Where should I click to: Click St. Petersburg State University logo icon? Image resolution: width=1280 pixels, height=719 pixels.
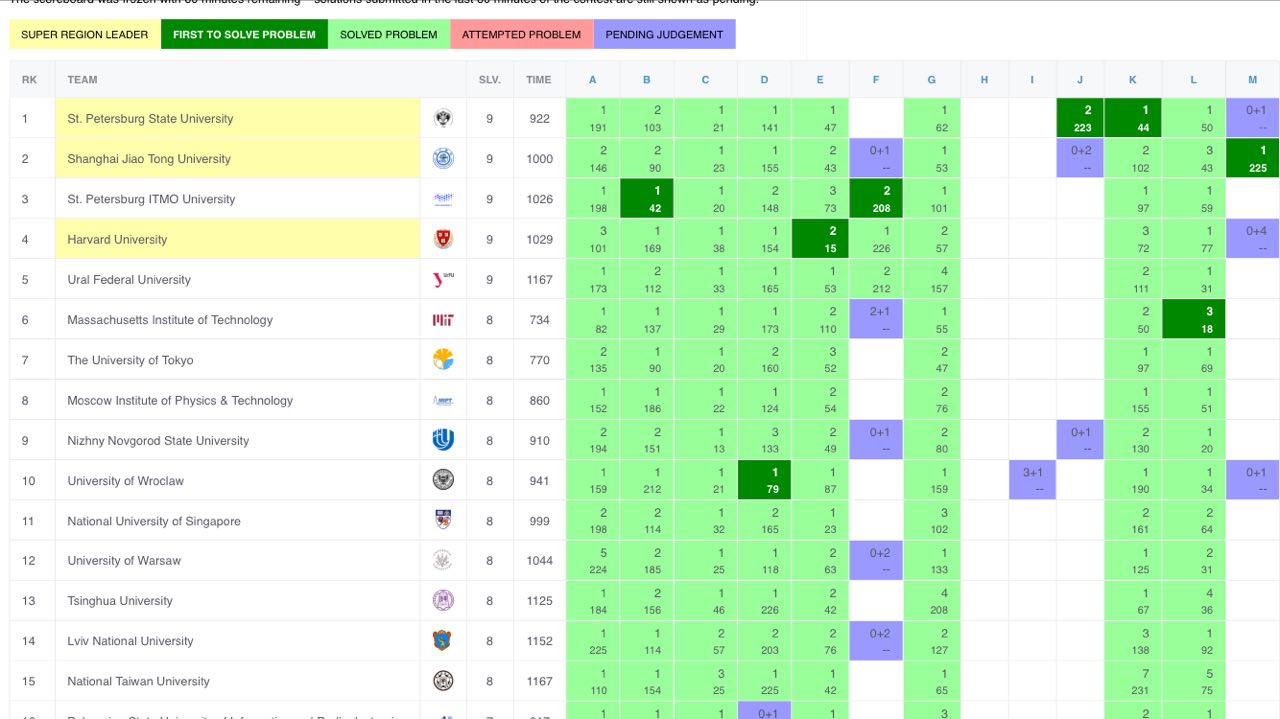443,119
